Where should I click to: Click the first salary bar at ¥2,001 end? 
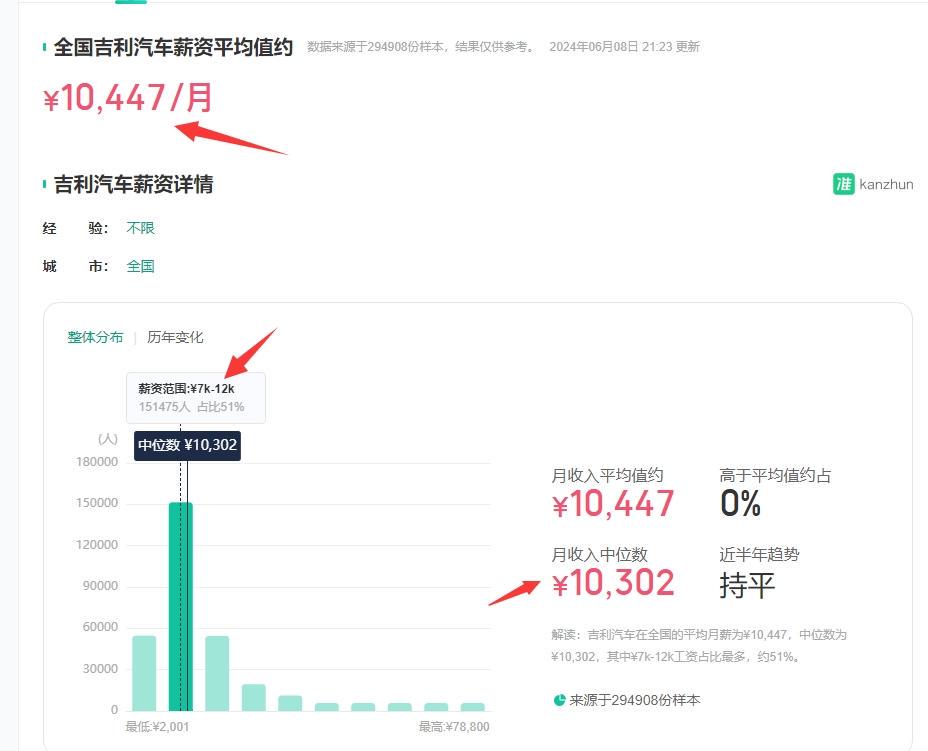(144, 673)
